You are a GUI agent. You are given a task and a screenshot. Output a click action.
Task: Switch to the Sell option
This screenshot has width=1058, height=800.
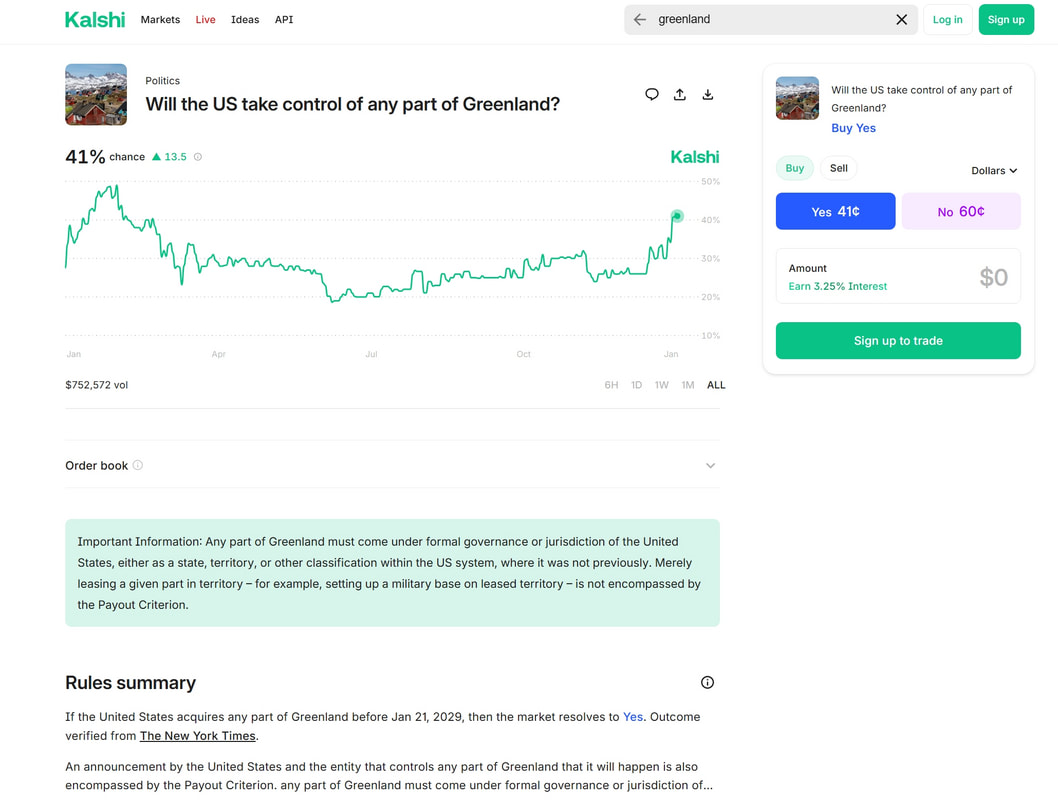pyautogui.click(x=838, y=168)
